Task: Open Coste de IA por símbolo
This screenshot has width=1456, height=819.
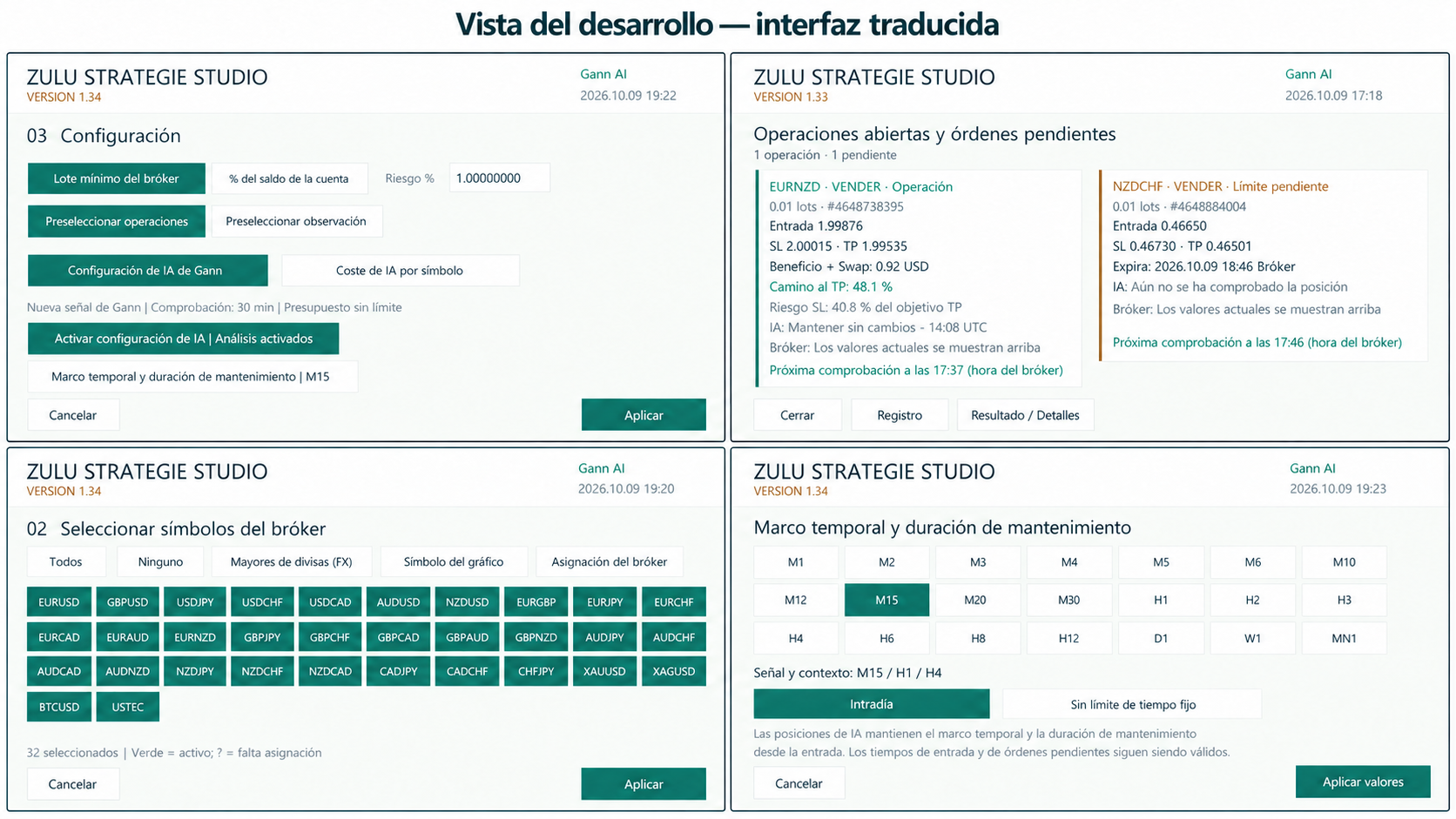Action: coord(400,271)
